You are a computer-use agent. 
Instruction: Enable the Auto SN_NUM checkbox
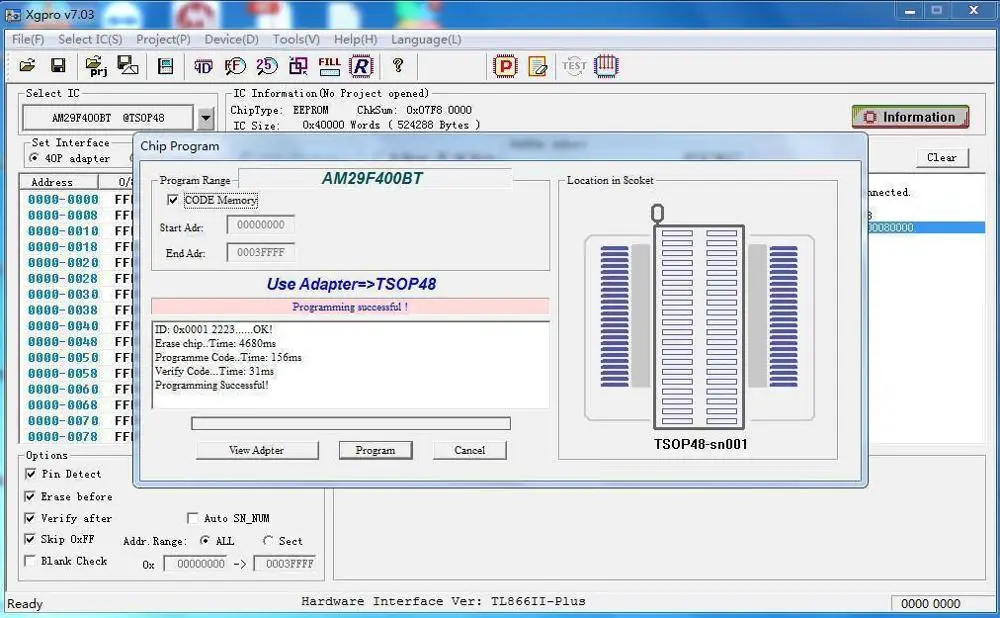point(193,518)
